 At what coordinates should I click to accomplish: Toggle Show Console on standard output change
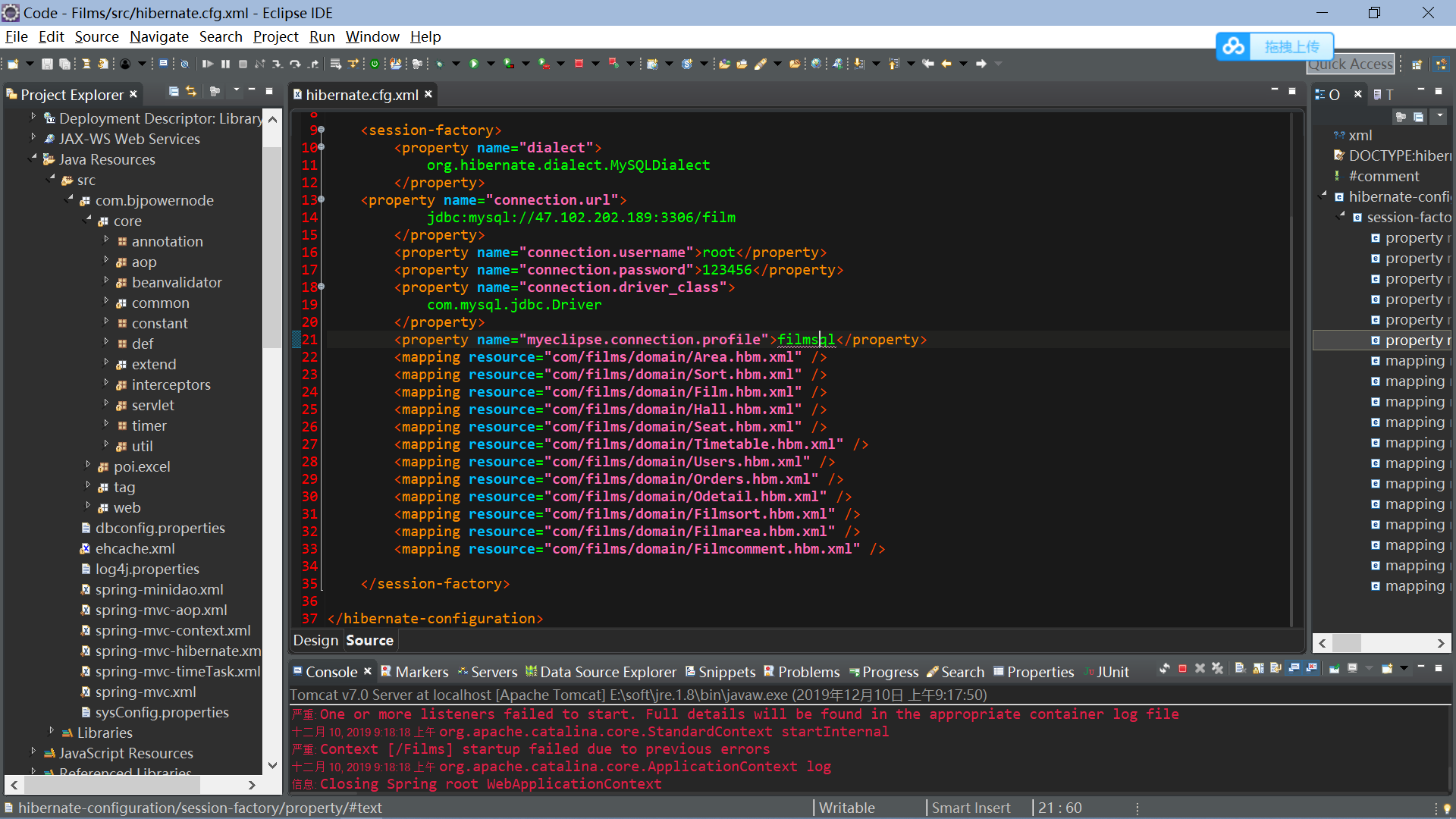click(x=1294, y=669)
